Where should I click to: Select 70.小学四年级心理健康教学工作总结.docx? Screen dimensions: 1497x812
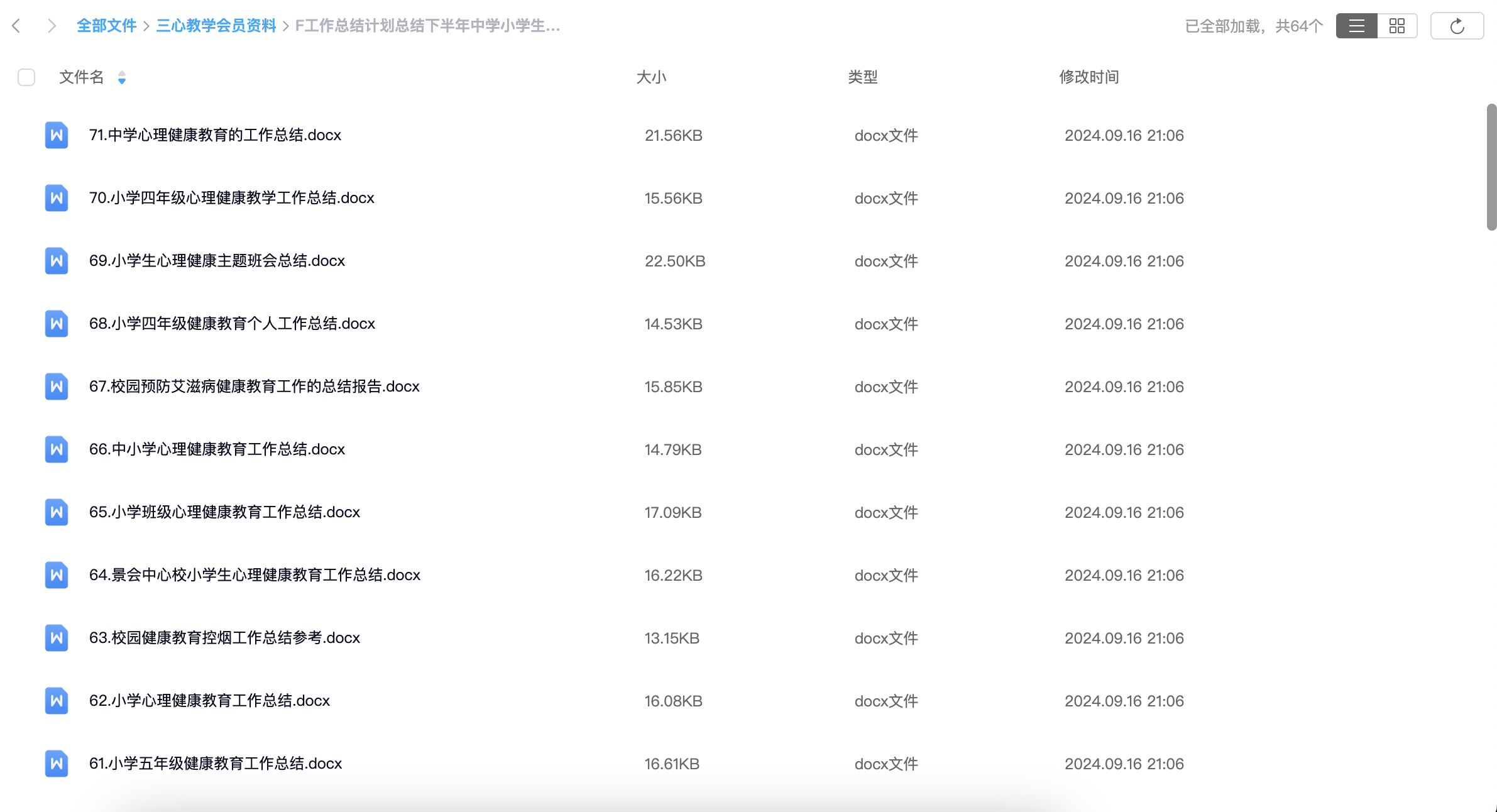tap(231, 198)
